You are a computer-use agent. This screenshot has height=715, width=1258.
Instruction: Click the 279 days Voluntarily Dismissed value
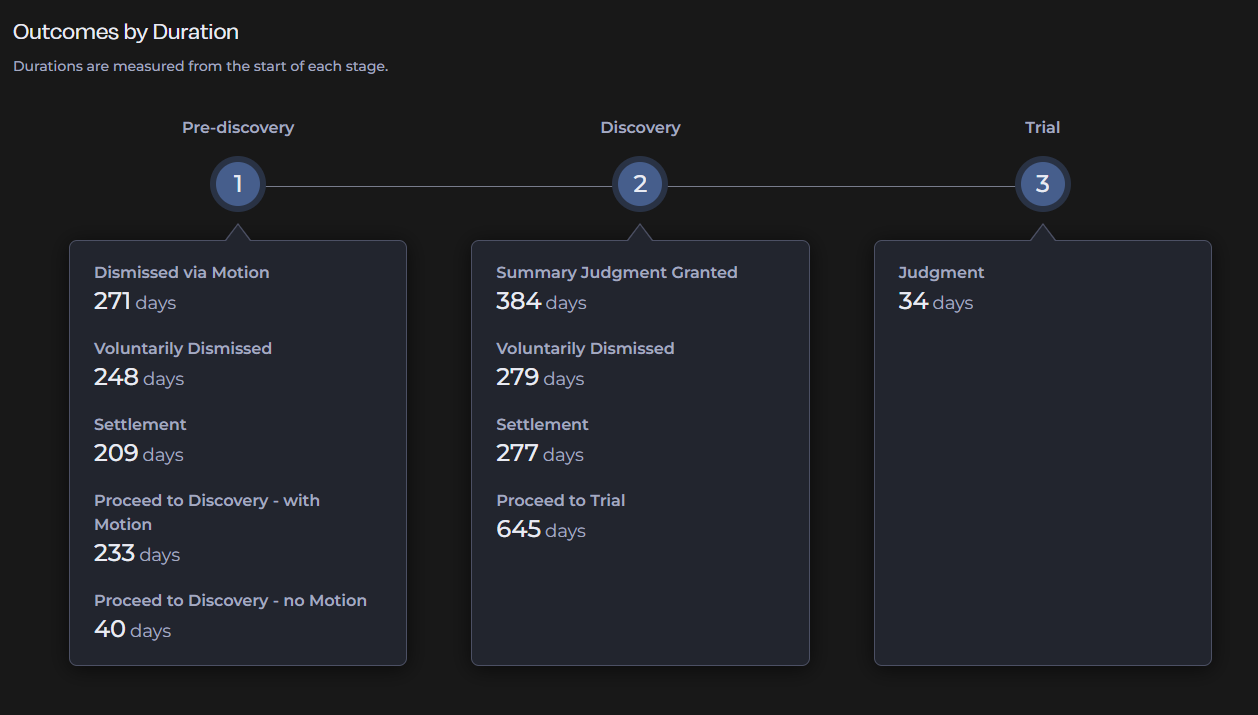point(540,378)
